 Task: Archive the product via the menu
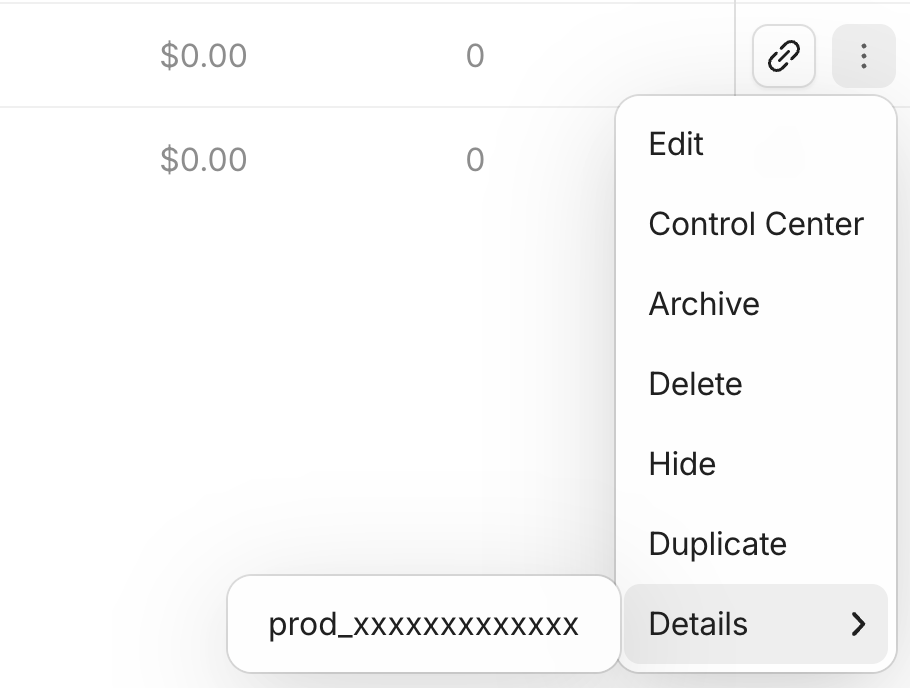pyautogui.click(x=704, y=304)
